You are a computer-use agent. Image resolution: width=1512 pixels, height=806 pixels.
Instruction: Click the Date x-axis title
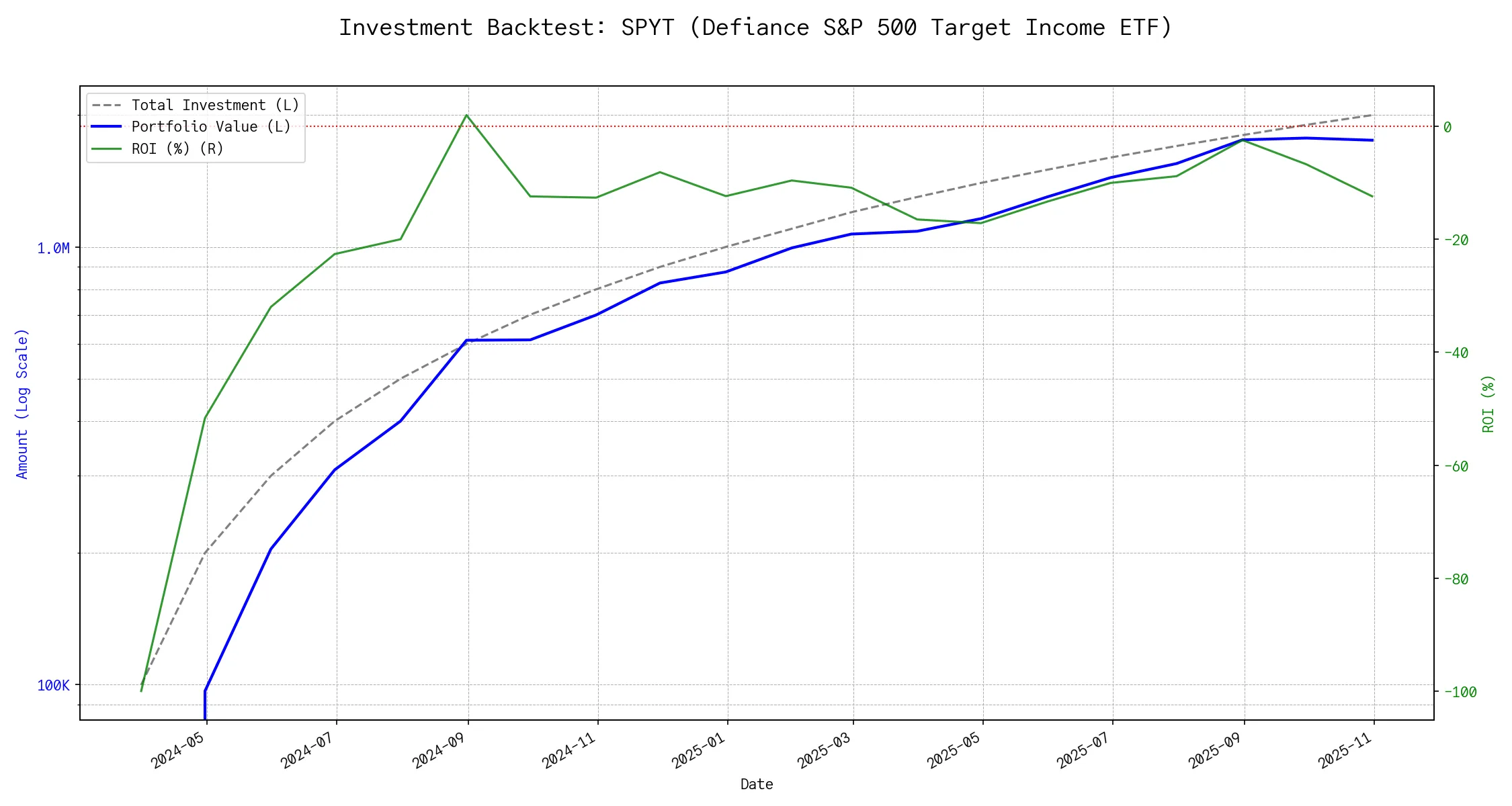tap(757, 784)
